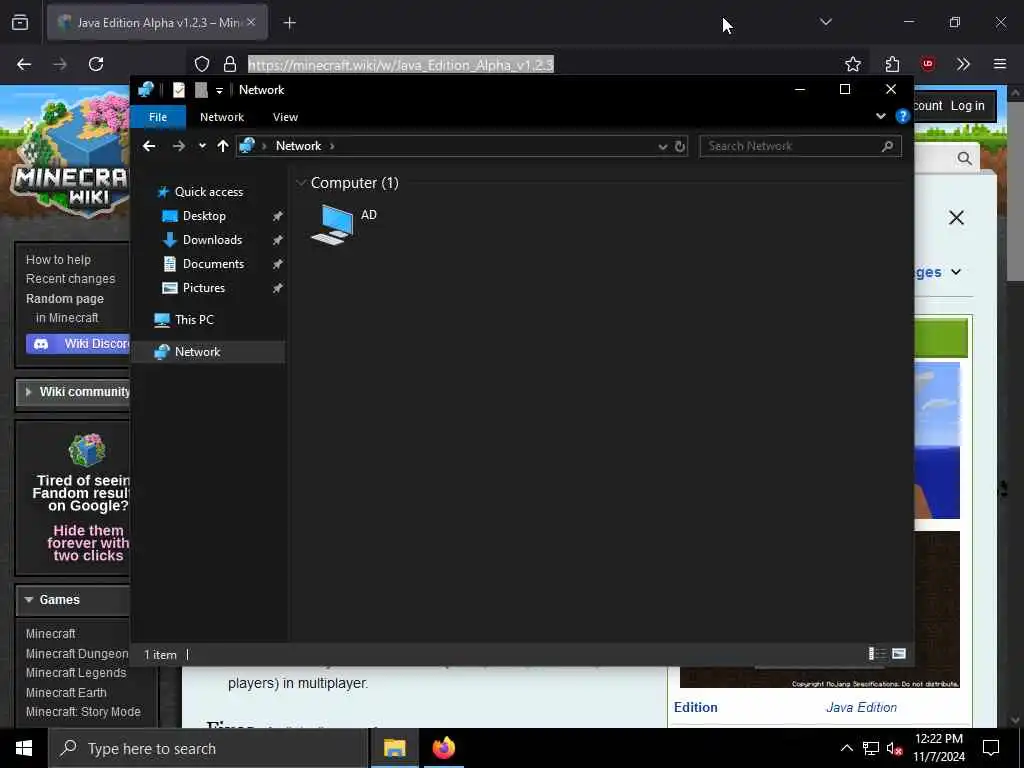Collapse the Games sidebar section
Image resolution: width=1024 pixels, height=768 pixels.
(73, 600)
